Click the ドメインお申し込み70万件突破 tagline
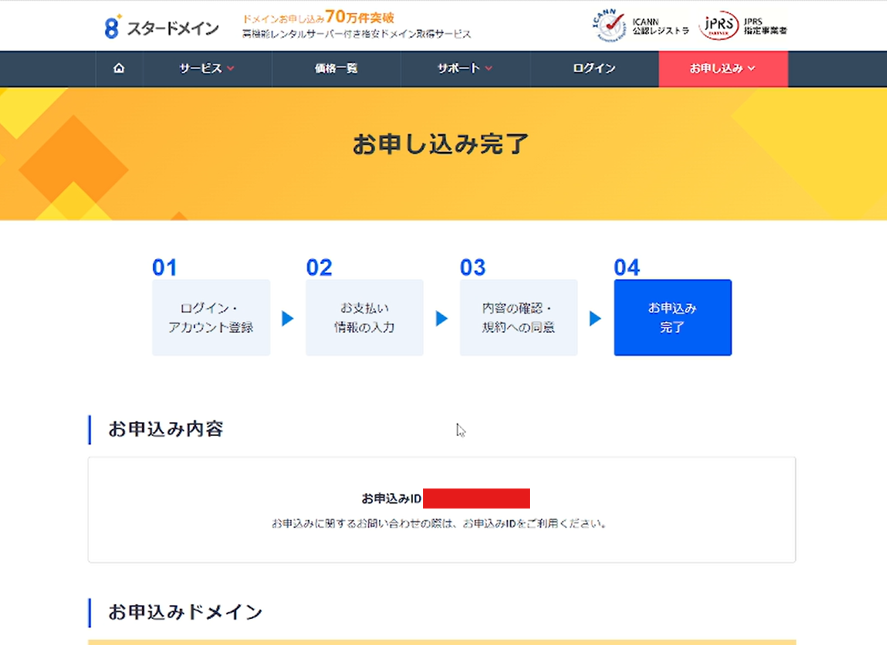The width and height of the screenshot is (887, 645). click(318, 18)
